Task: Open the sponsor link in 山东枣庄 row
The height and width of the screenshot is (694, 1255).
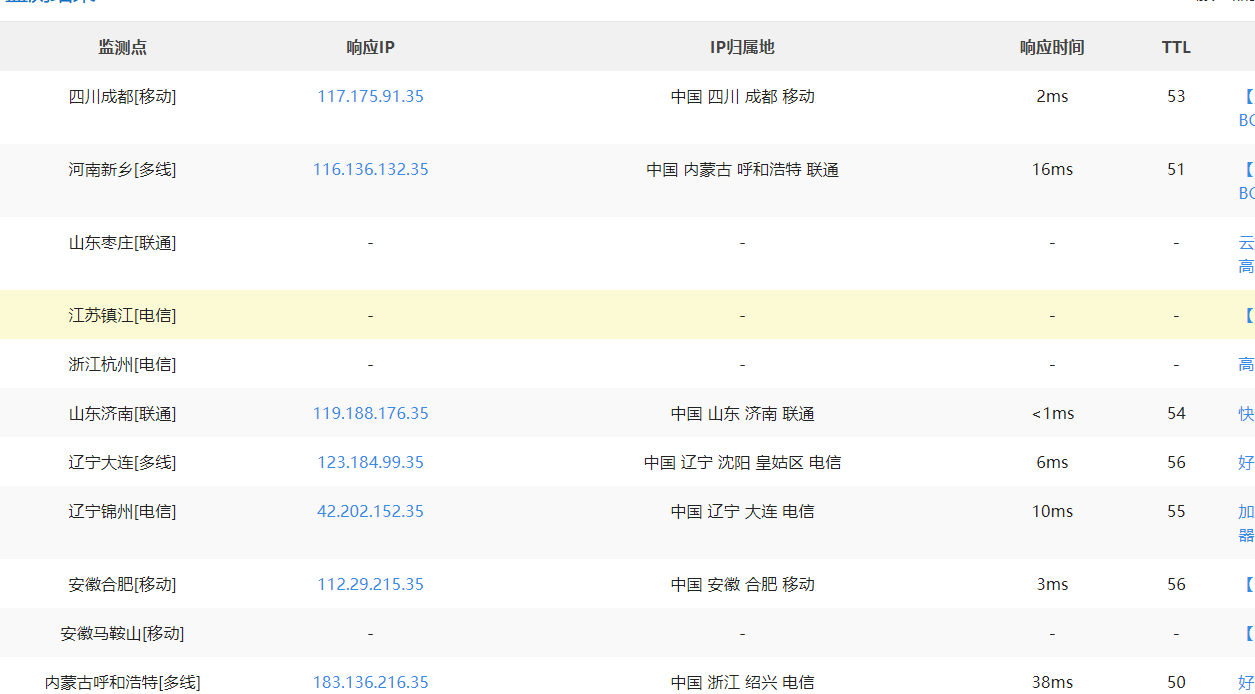Action: tap(1246, 254)
